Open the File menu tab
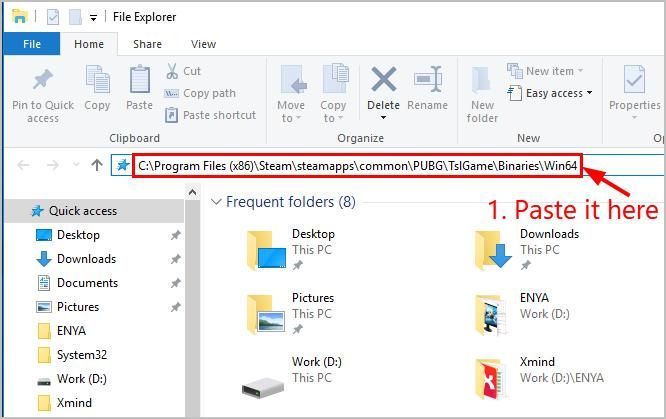 coord(32,44)
